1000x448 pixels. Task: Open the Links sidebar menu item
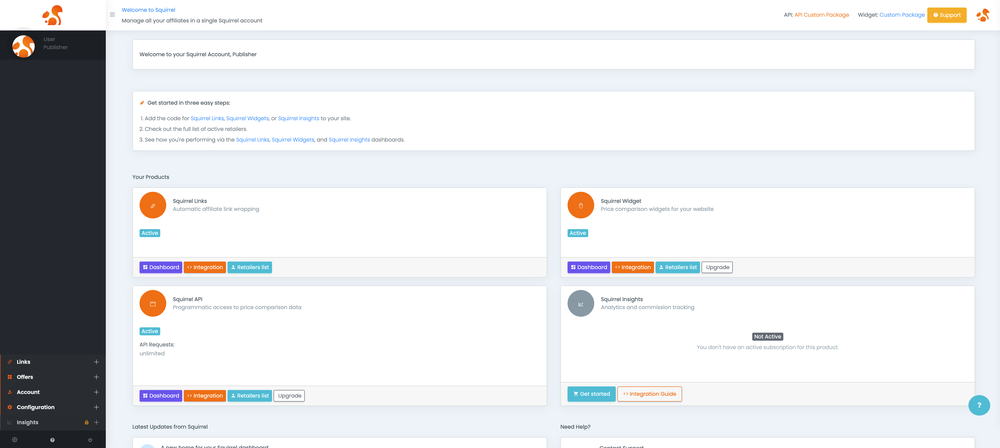pos(53,362)
